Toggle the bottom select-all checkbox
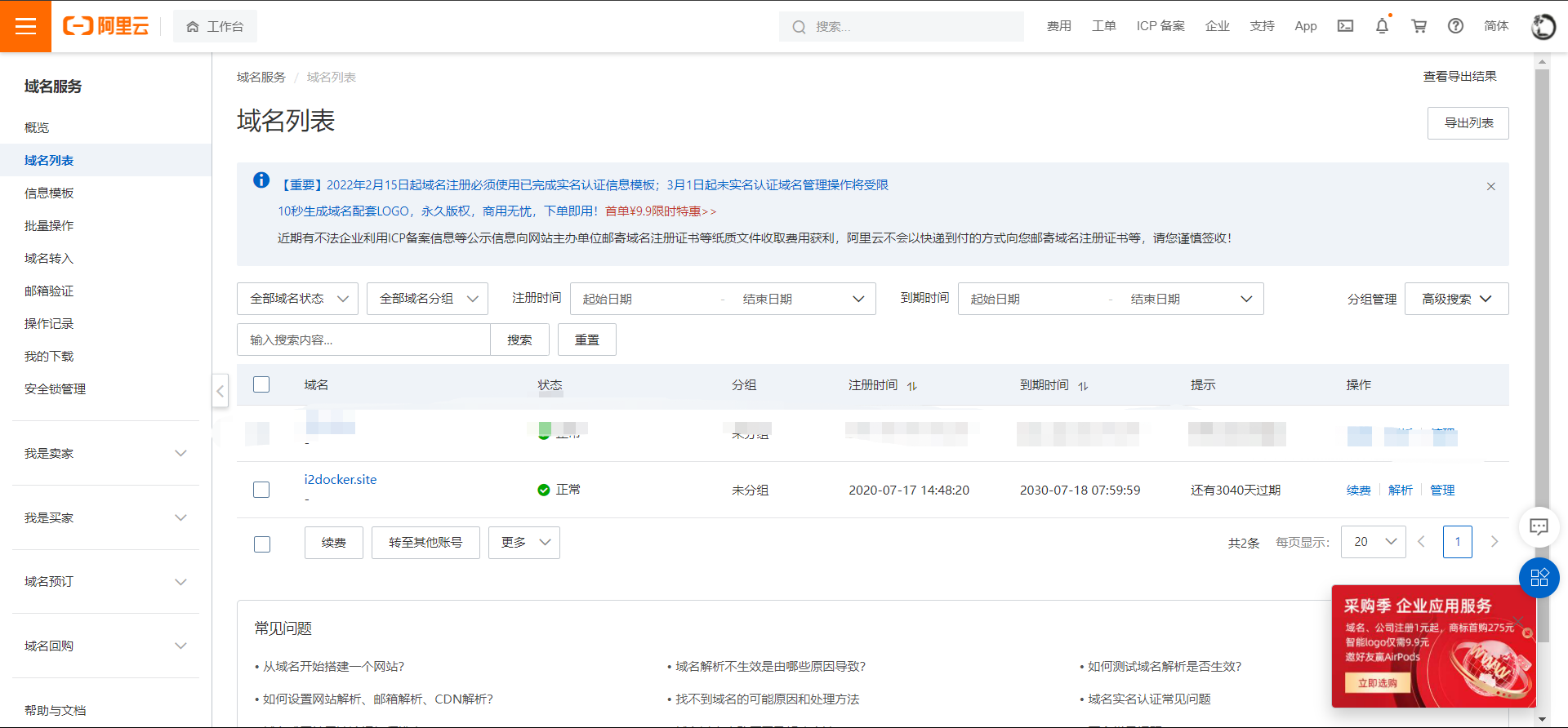This screenshot has height=728, width=1568. click(262, 544)
